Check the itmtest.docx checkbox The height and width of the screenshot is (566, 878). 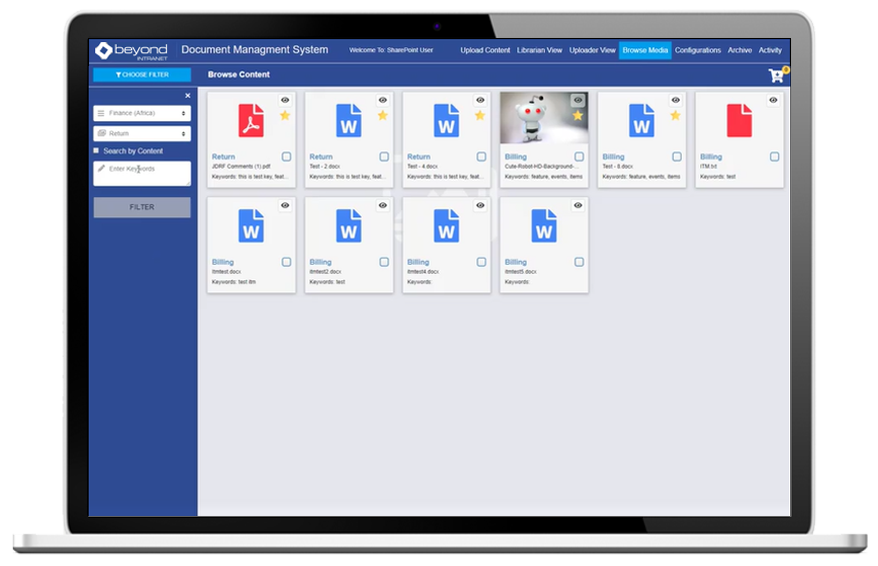286,262
